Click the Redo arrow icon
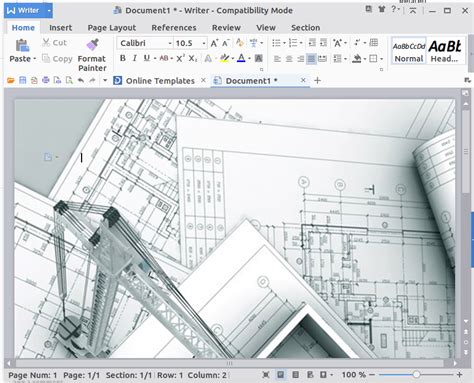 (92, 80)
